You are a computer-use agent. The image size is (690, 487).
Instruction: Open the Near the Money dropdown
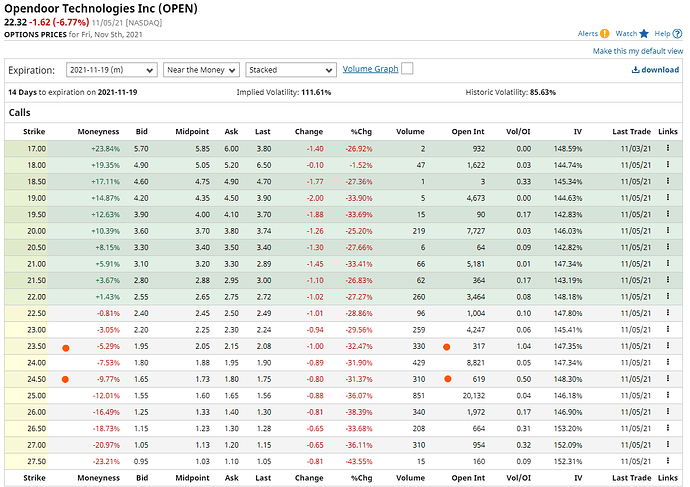202,70
